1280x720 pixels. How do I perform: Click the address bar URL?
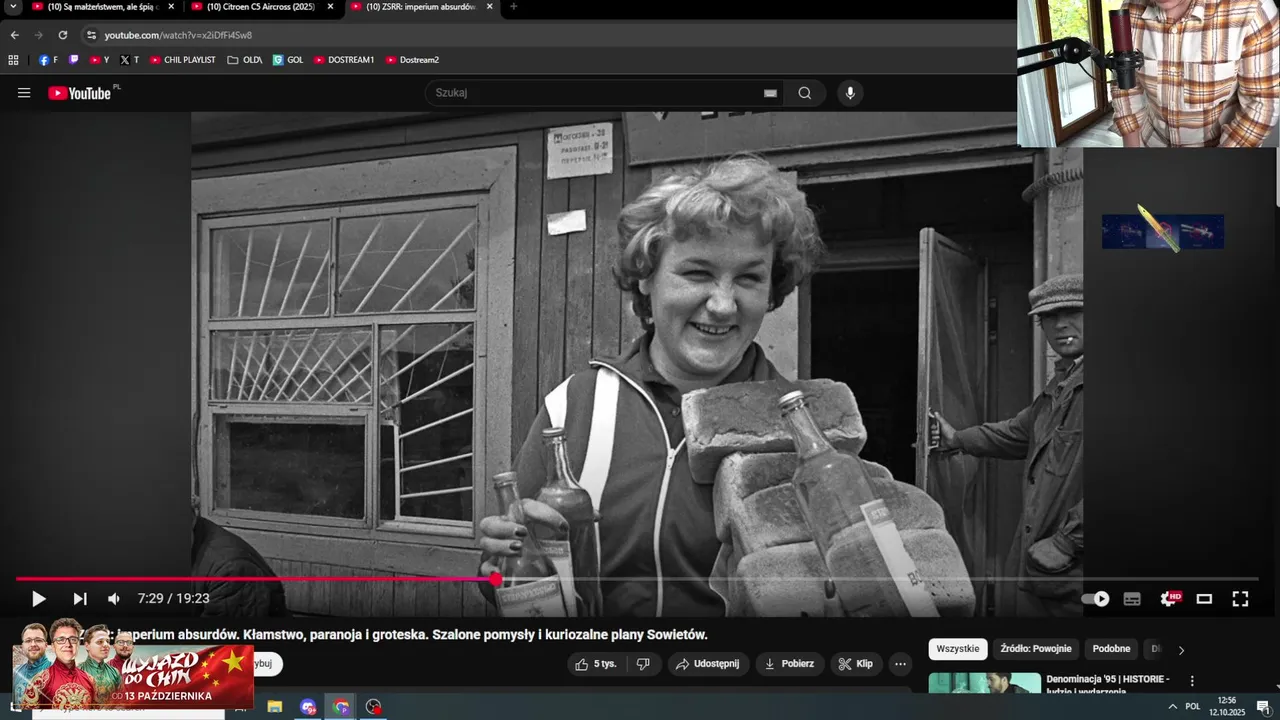coord(178,35)
